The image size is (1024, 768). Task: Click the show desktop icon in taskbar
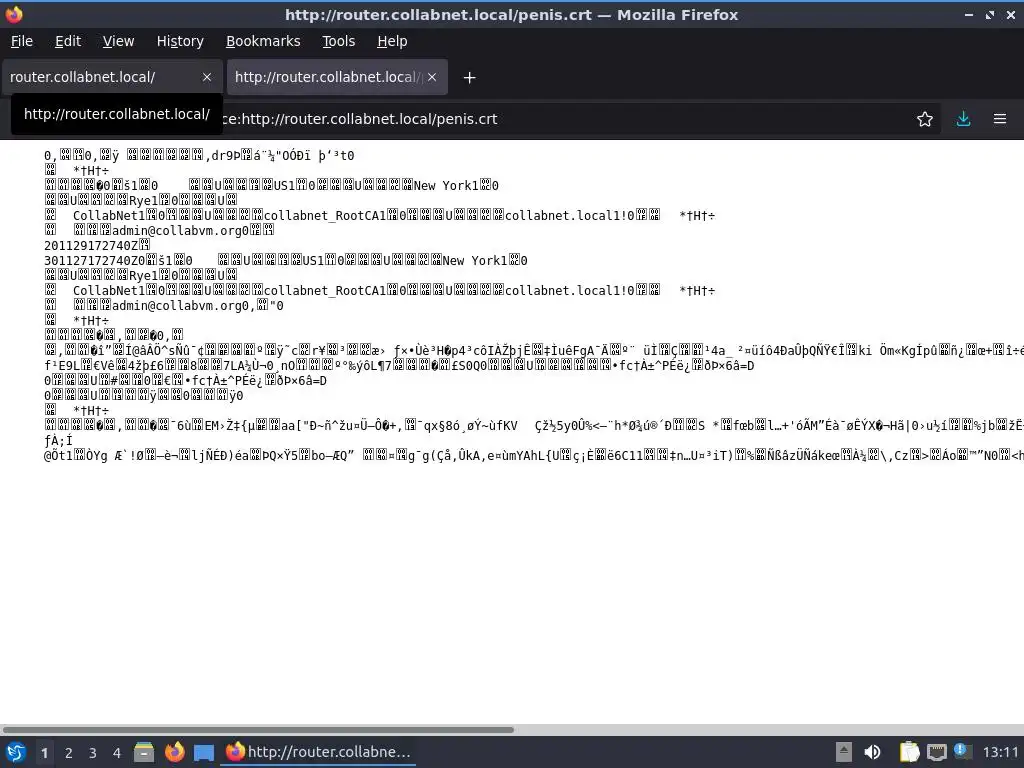coord(204,753)
